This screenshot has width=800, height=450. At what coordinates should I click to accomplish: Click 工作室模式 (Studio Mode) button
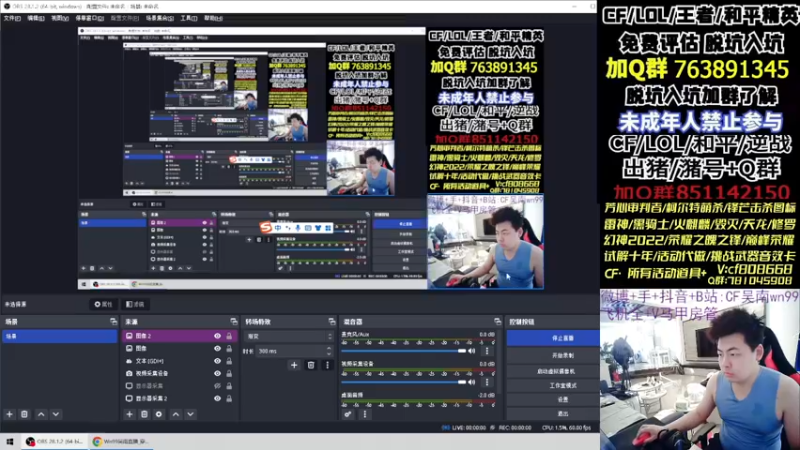pyautogui.click(x=553, y=386)
